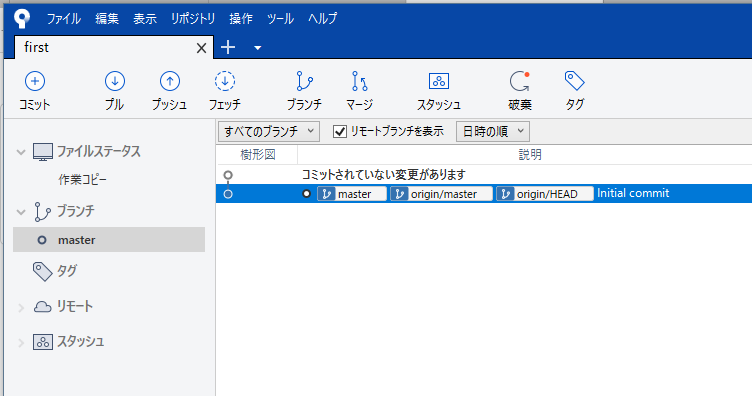
Task: Expand the リモート section
Action: tap(21, 308)
